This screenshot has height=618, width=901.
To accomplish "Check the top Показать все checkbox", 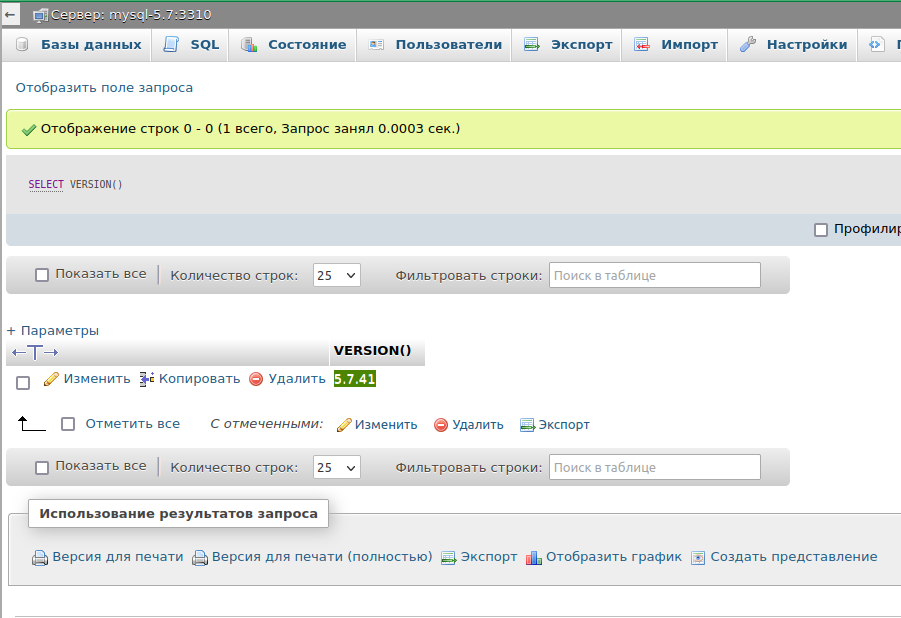I will click(42, 275).
